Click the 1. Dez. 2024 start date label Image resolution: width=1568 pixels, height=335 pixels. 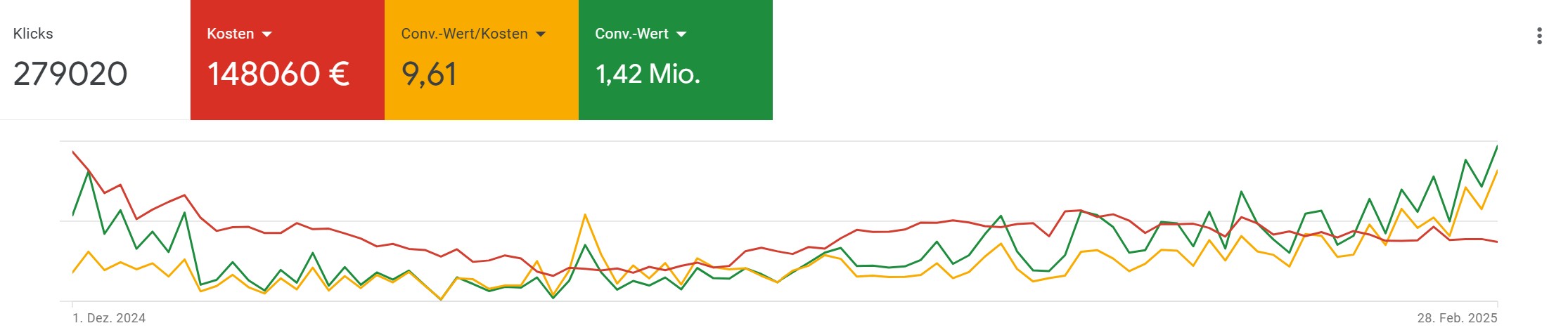click(109, 318)
